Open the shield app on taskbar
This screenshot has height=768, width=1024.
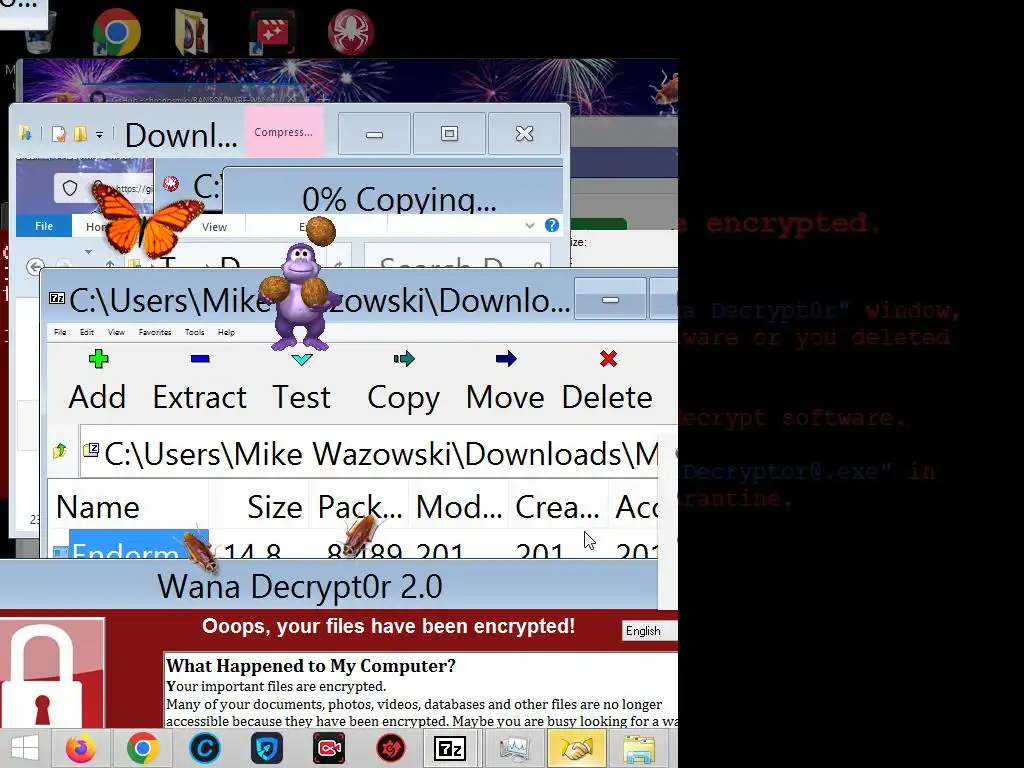pos(266,748)
